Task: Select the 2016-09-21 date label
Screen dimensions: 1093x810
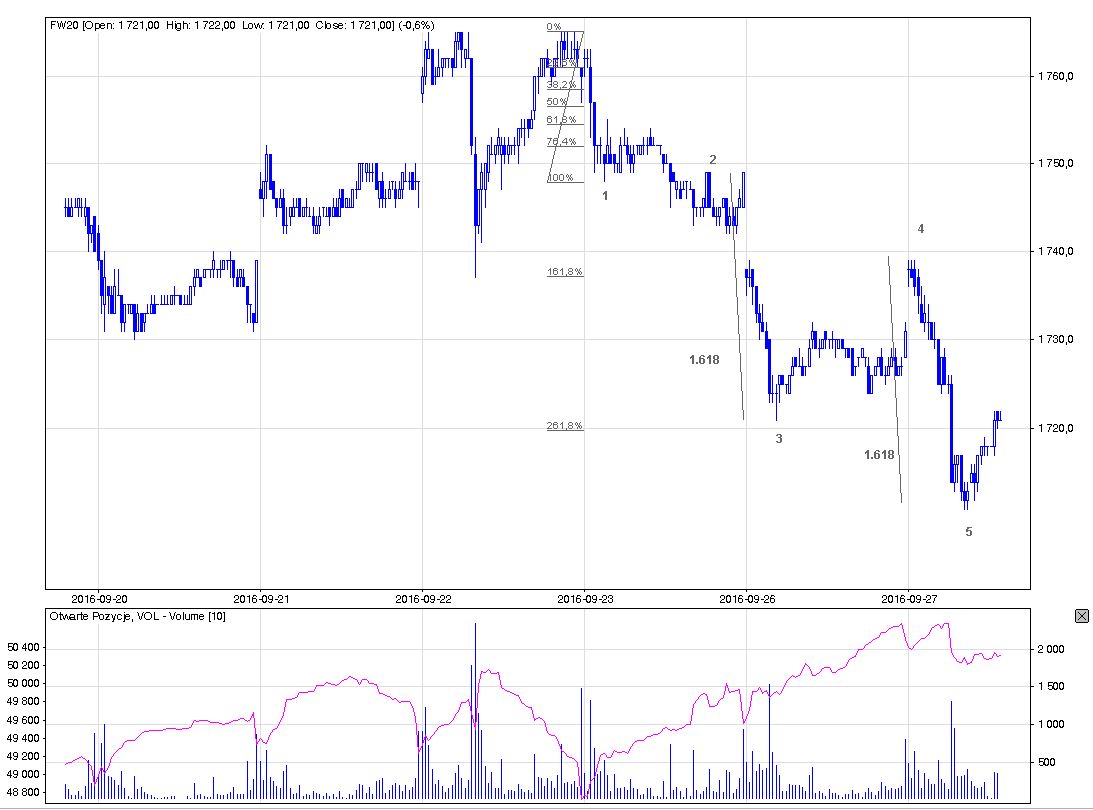Action: [261, 599]
